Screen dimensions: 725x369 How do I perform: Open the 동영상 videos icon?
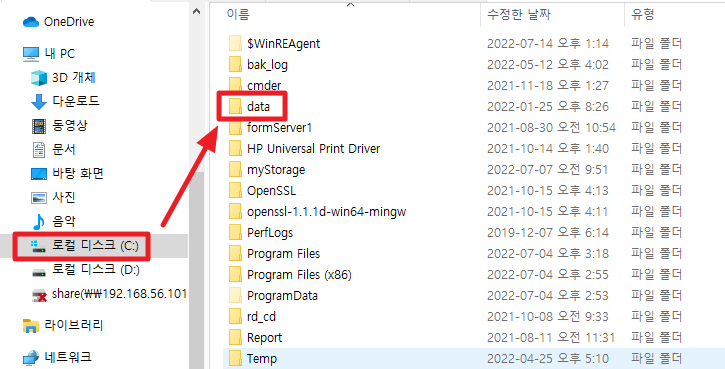pyautogui.click(x=39, y=126)
